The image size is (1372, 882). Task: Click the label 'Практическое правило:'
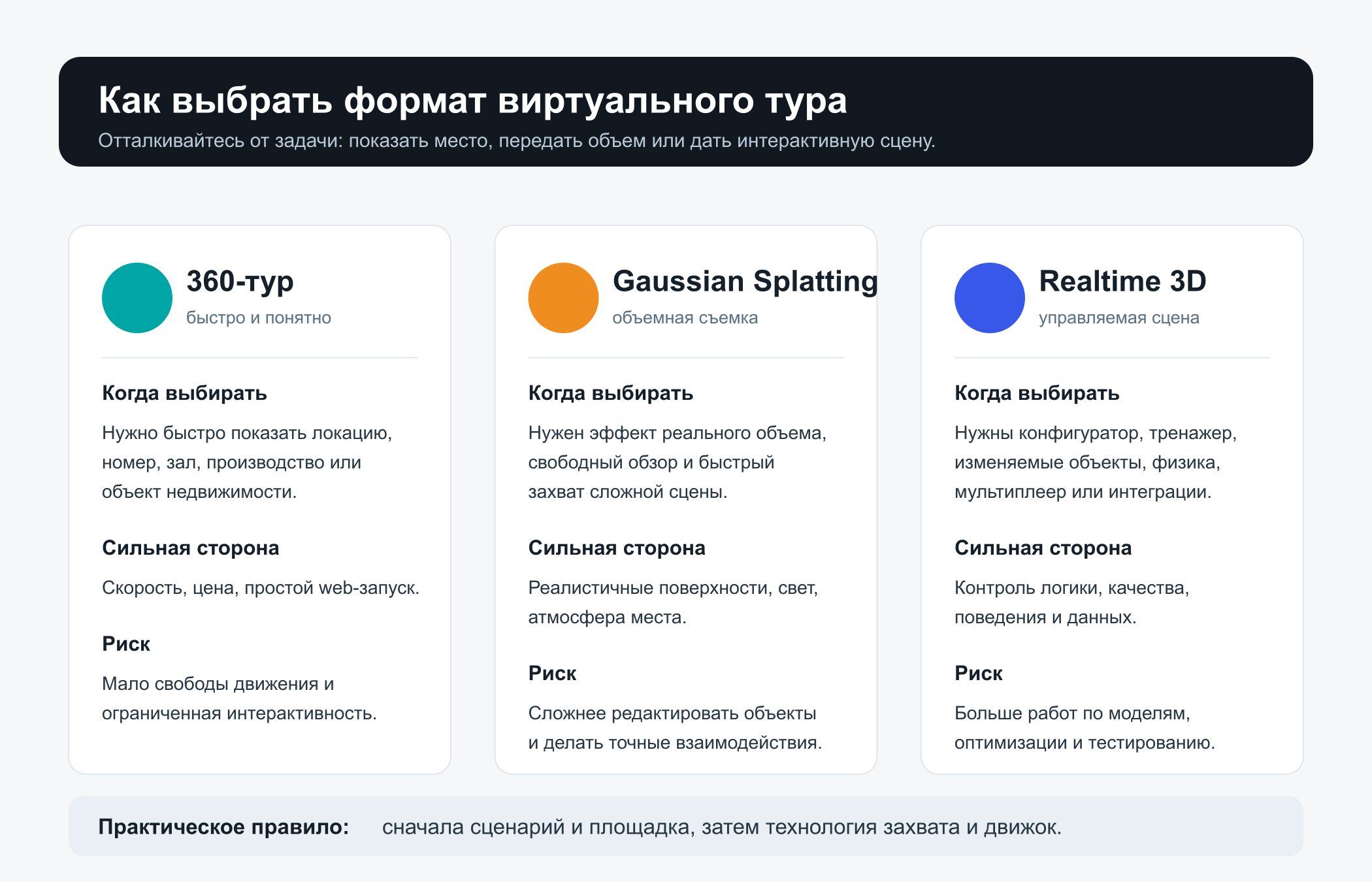[x=223, y=827]
